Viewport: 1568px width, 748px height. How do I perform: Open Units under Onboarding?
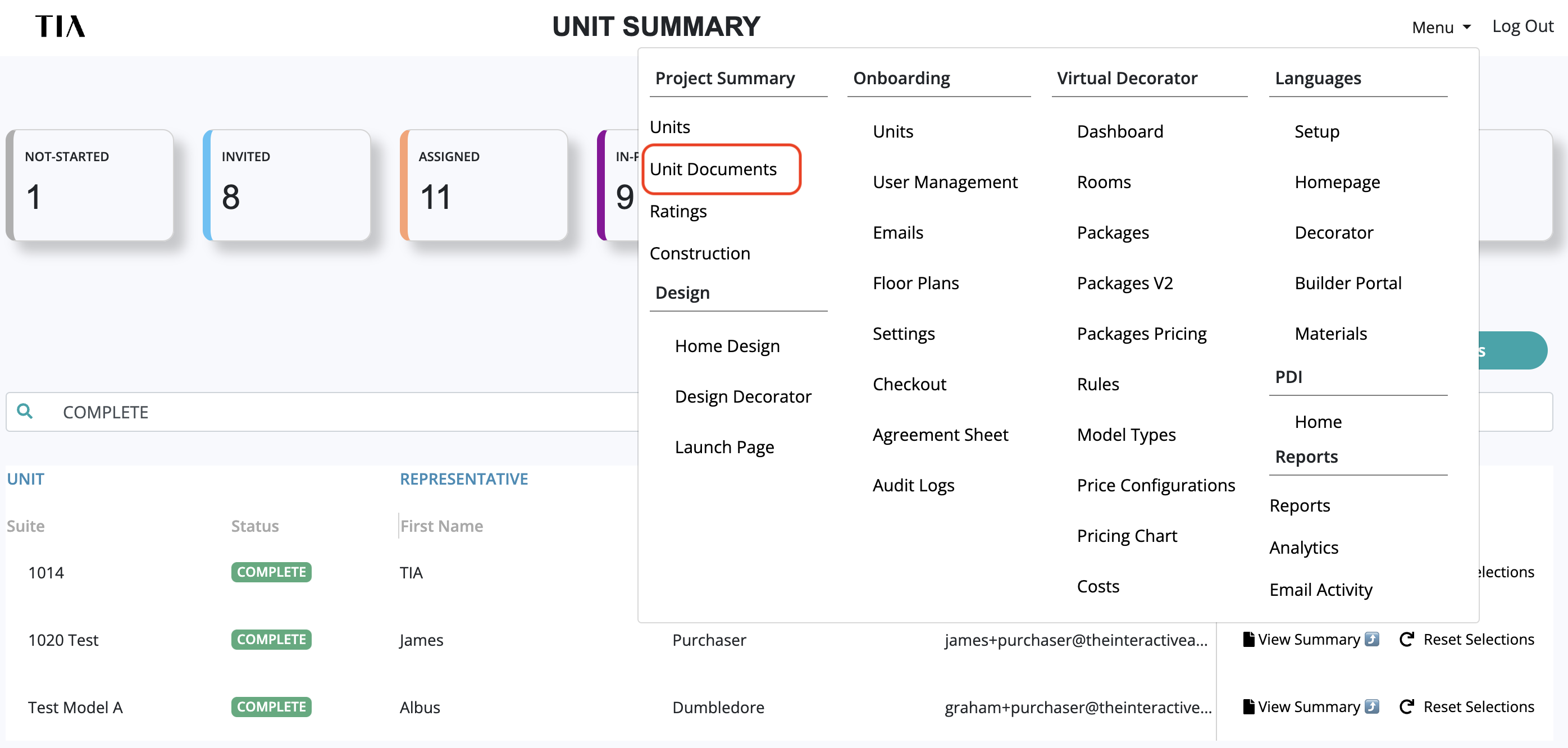[893, 131]
